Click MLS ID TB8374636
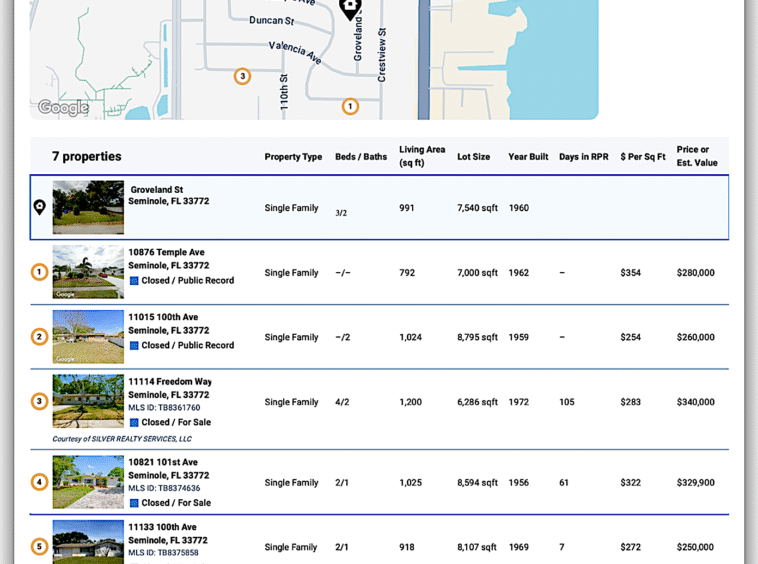758x564 pixels. [x=164, y=488]
